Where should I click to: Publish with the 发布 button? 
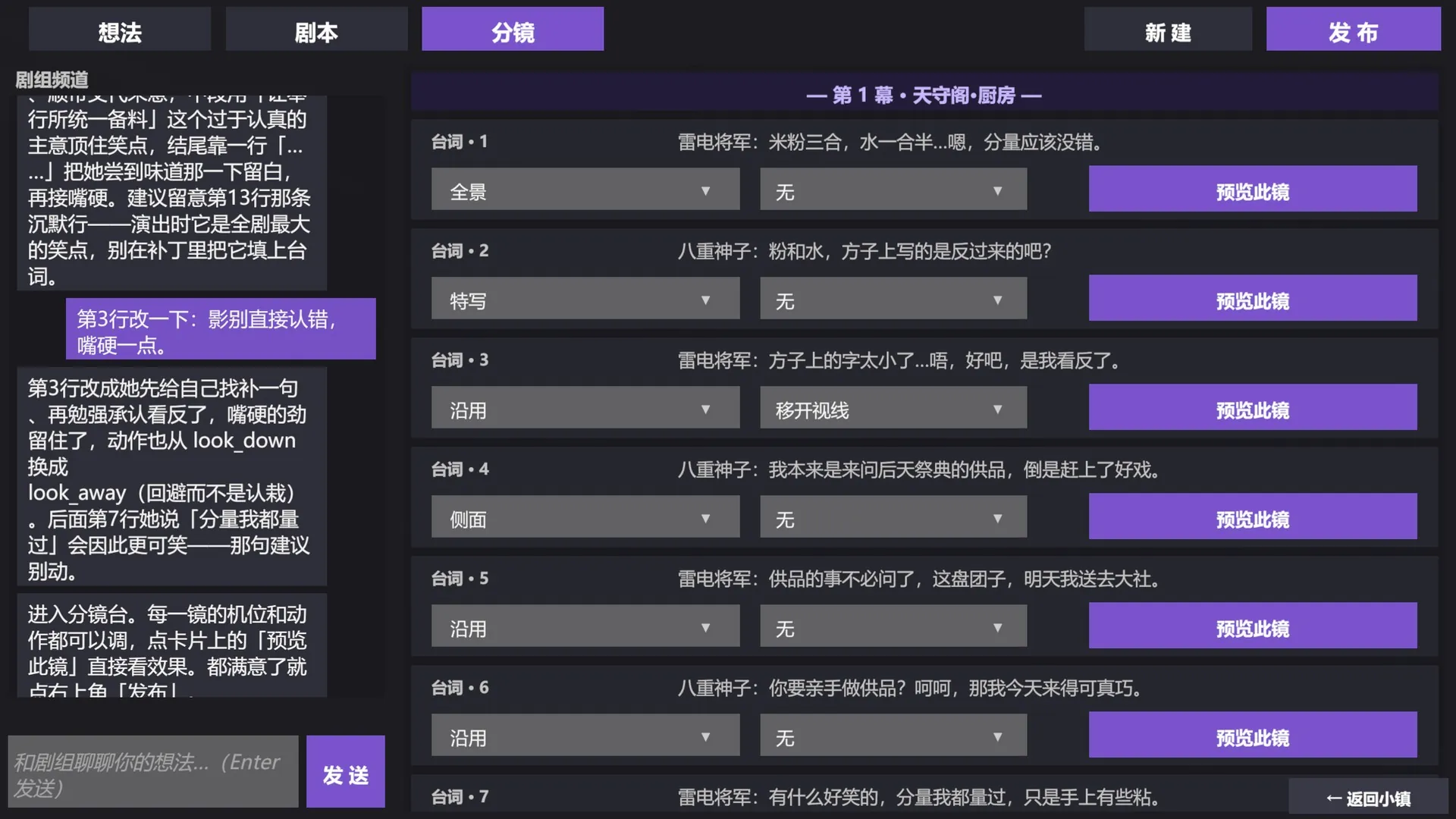pyautogui.click(x=1354, y=30)
